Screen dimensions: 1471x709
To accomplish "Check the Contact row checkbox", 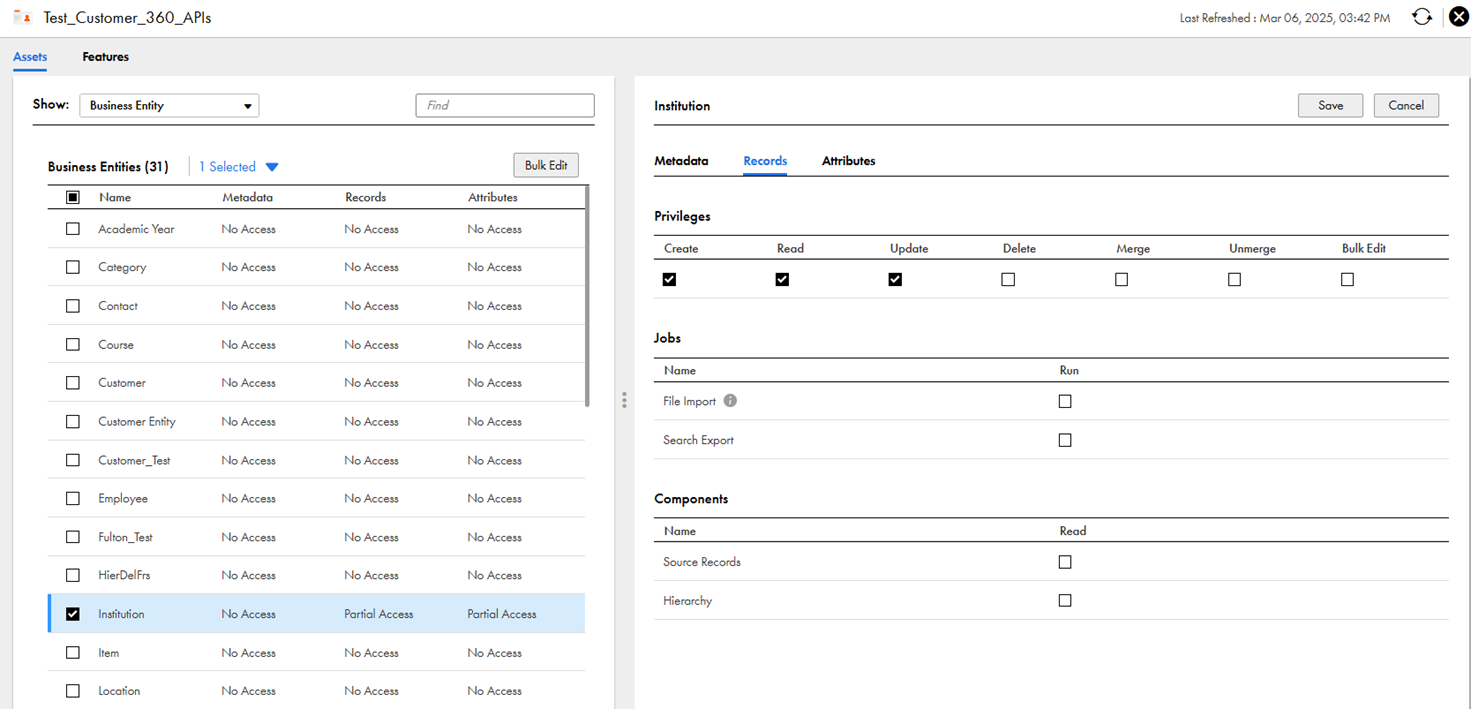I will coord(73,306).
